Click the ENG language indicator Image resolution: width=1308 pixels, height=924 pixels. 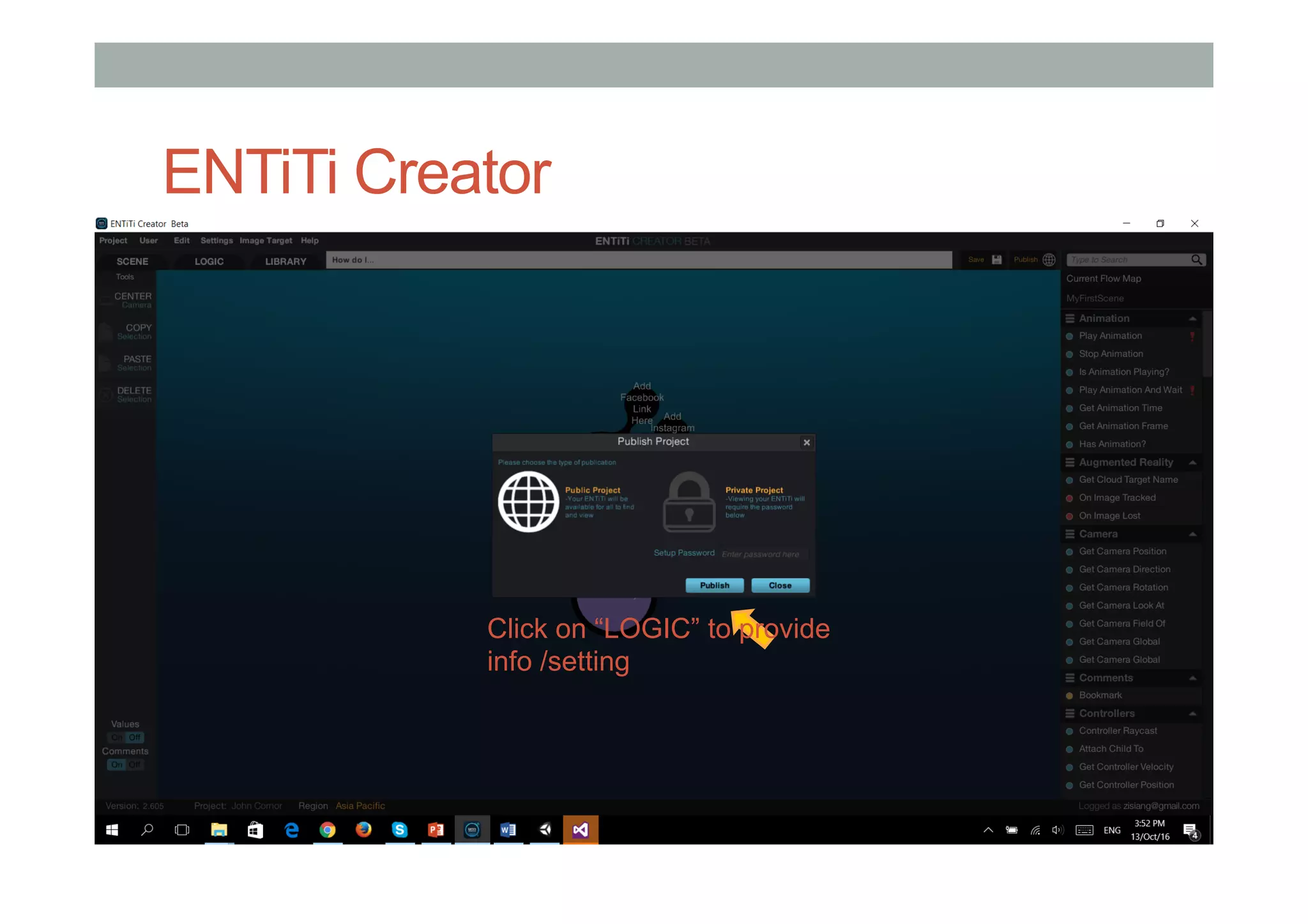[1112, 830]
